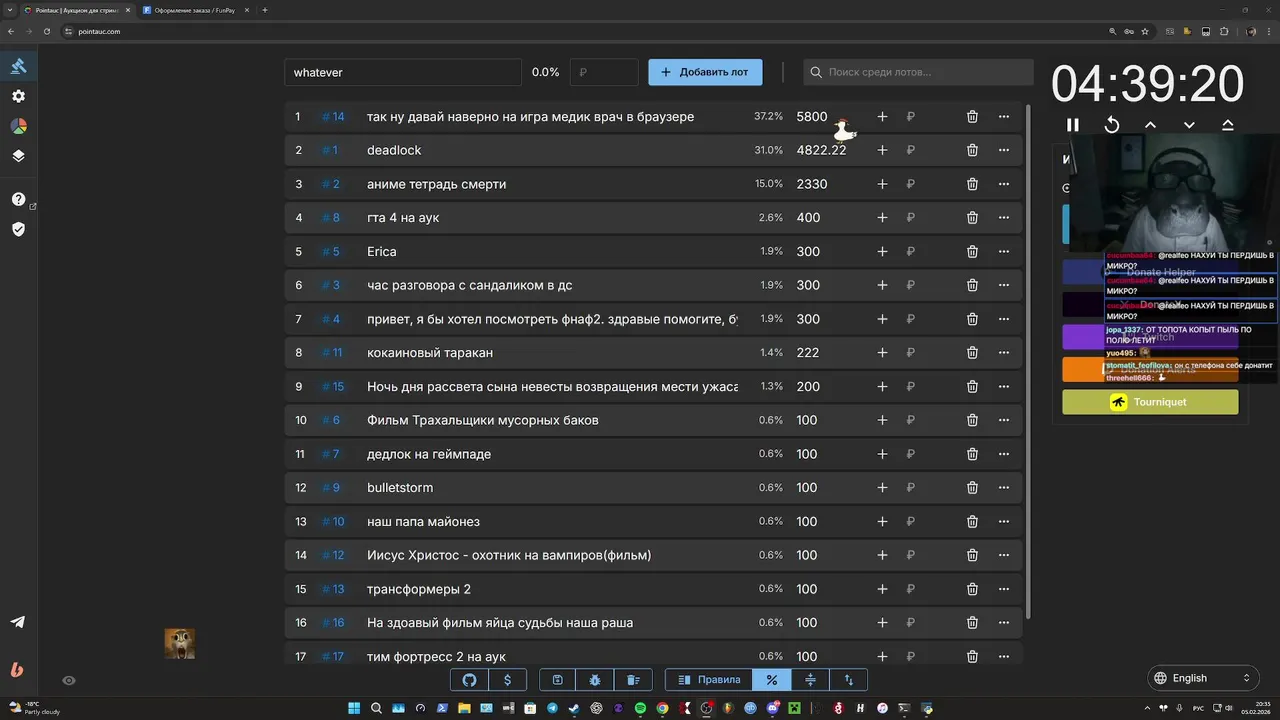Open the orange Boosty logo in sidebar
The image size is (1280, 720).
[17, 670]
